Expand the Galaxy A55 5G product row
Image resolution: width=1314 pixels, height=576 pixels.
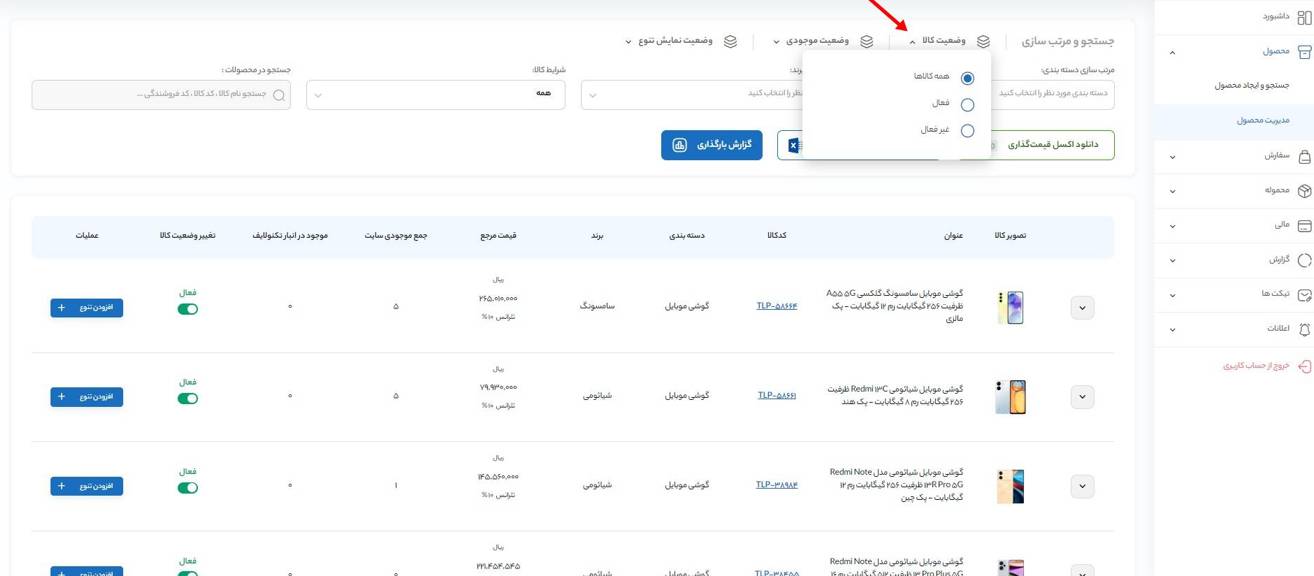(1082, 308)
